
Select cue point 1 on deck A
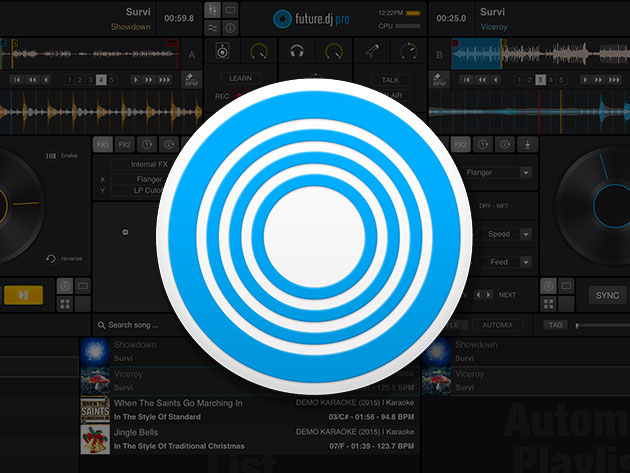point(70,80)
